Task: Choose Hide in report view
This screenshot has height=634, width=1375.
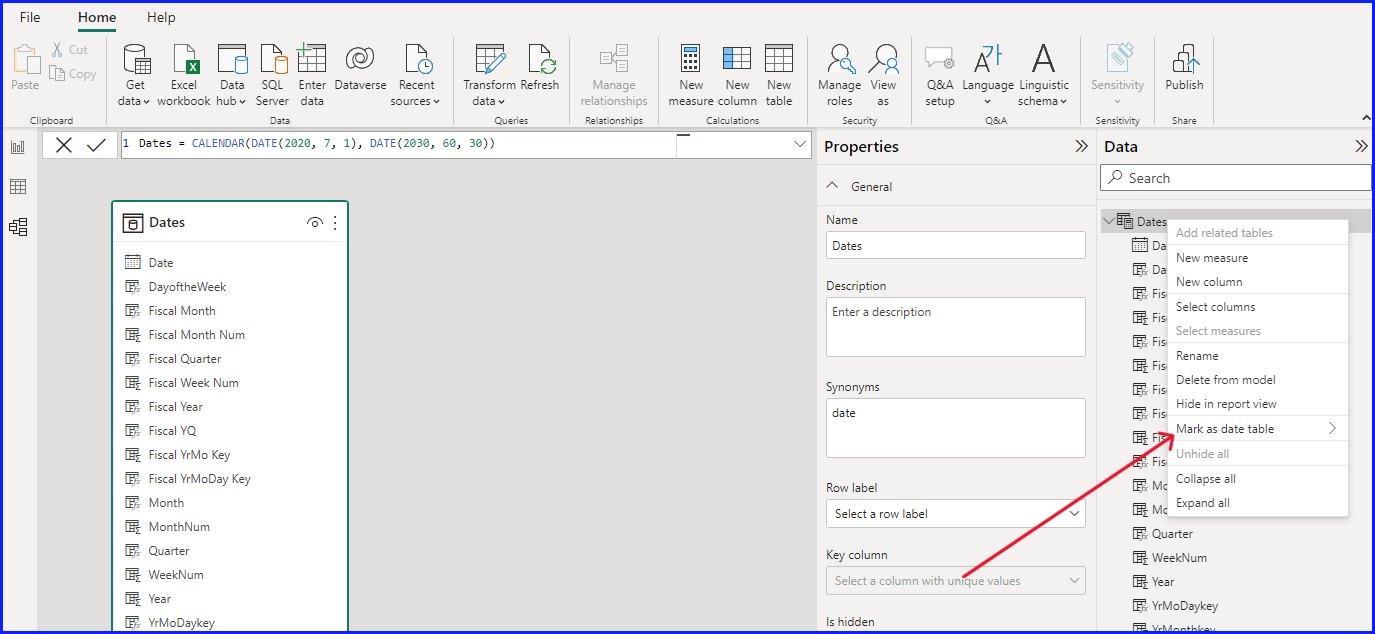Action: tap(1257, 404)
